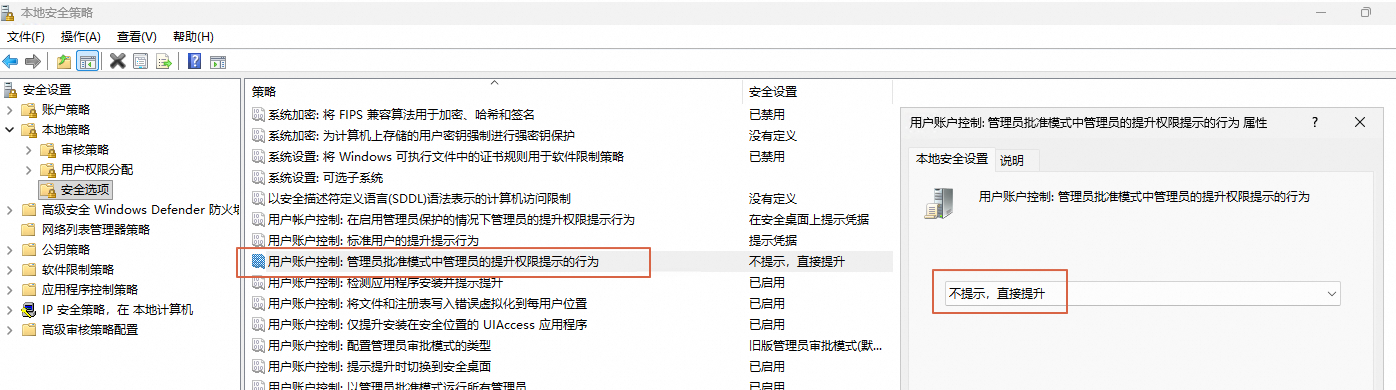Expand the 审核策略 tree node
The width and height of the screenshot is (1396, 390).
click(29, 149)
